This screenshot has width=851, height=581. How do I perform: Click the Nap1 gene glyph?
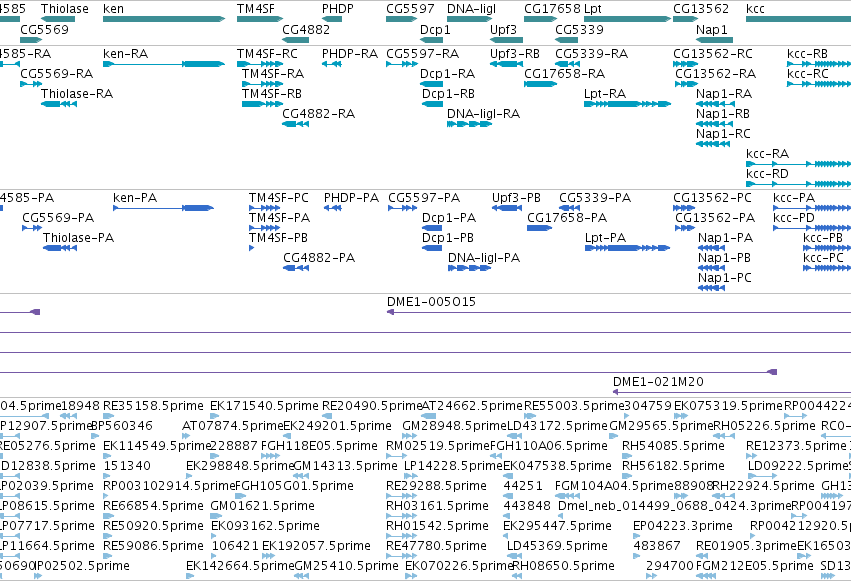714,40
